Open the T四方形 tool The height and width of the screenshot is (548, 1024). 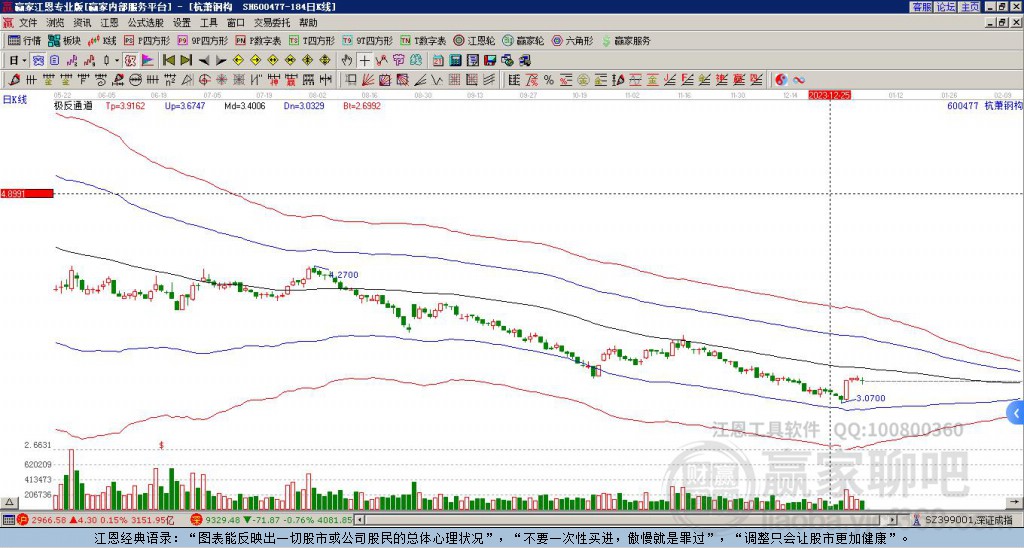click(x=312, y=40)
